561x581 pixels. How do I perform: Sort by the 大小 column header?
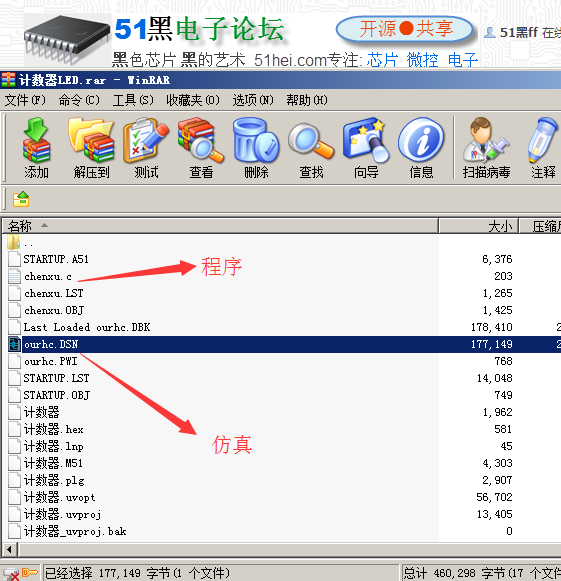click(x=479, y=226)
